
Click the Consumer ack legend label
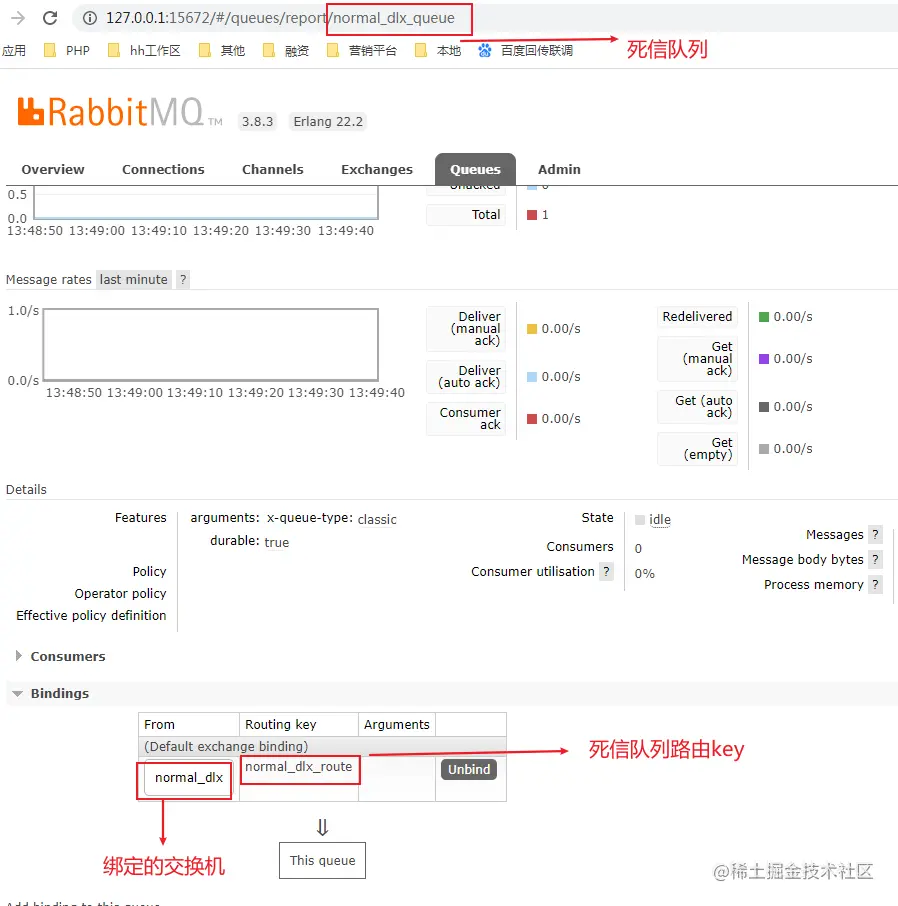[x=466, y=419]
